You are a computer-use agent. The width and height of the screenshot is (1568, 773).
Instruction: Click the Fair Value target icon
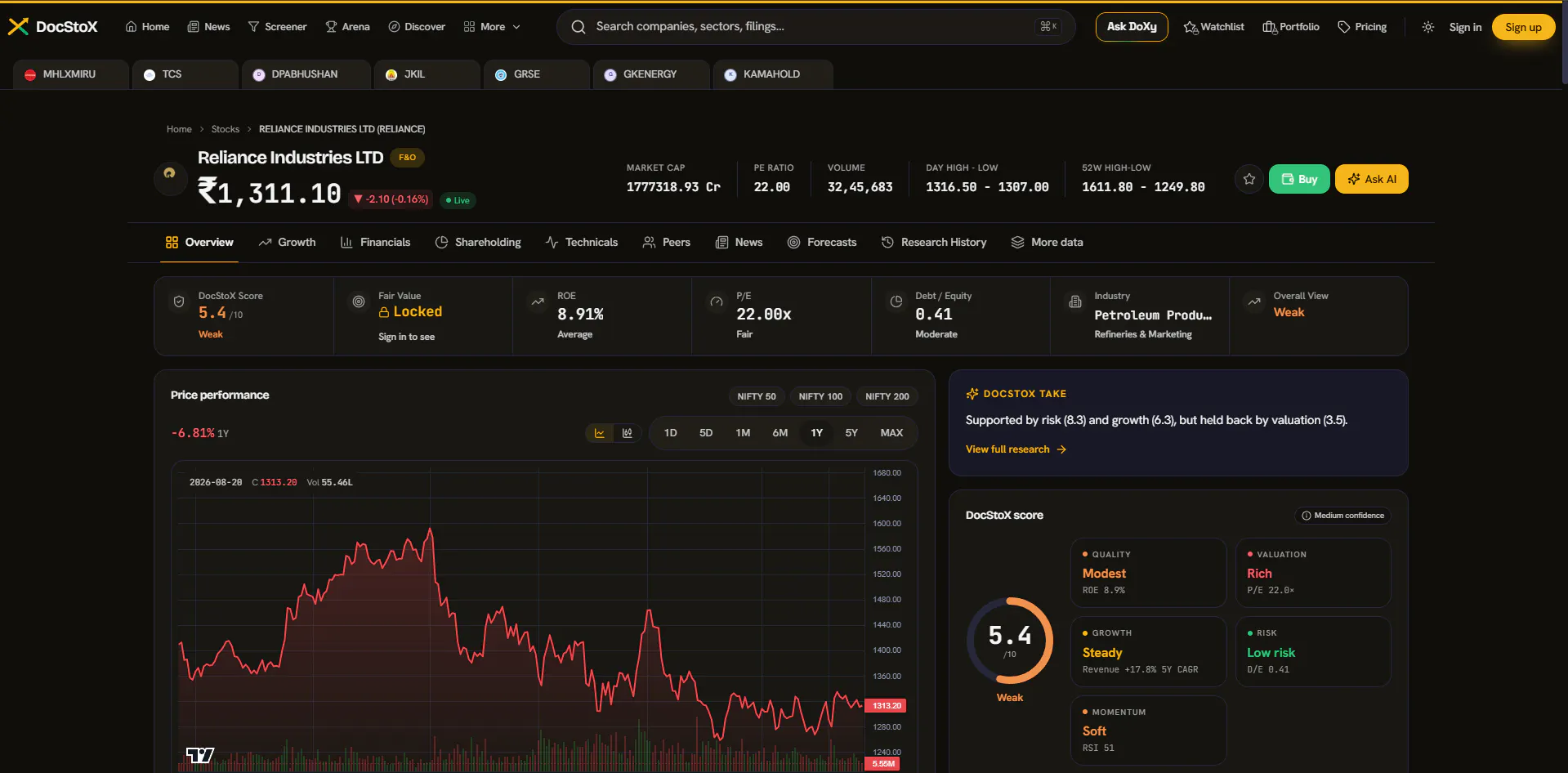pos(358,302)
